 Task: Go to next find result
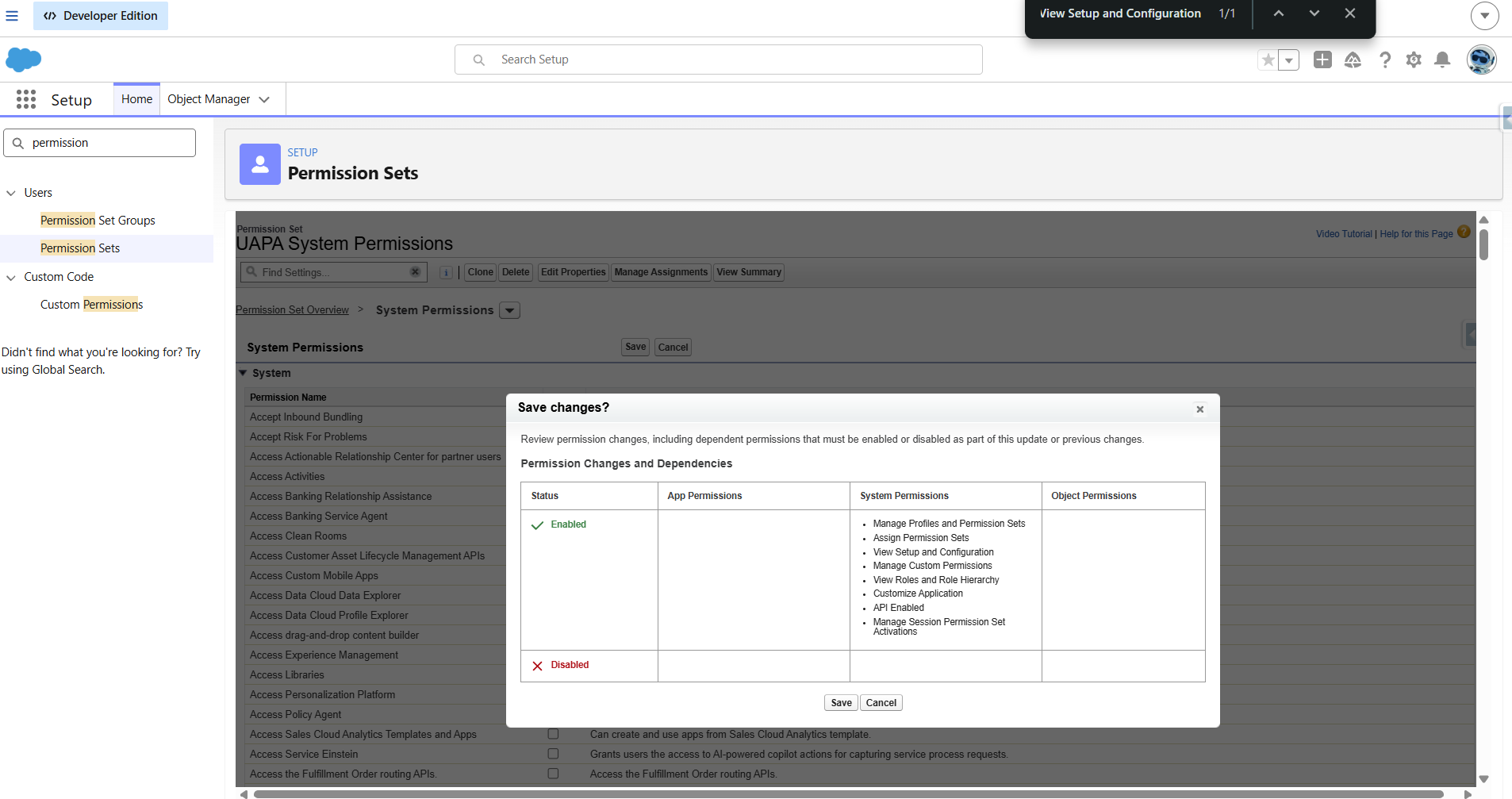pyautogui.click(x=1314, y=13)
